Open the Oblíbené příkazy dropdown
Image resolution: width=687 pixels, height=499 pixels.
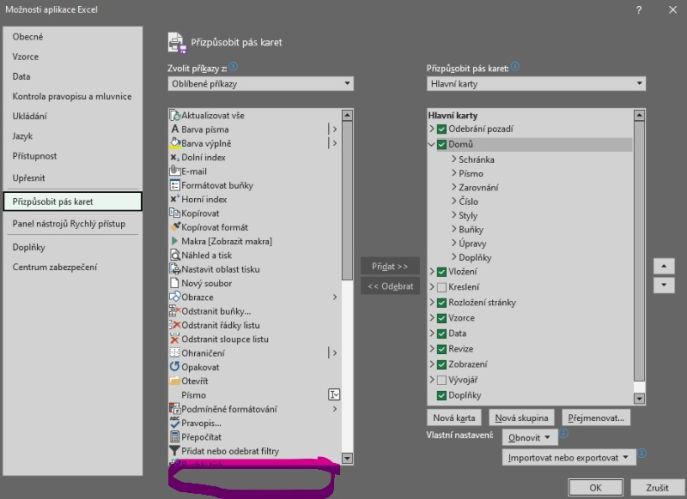261,84
